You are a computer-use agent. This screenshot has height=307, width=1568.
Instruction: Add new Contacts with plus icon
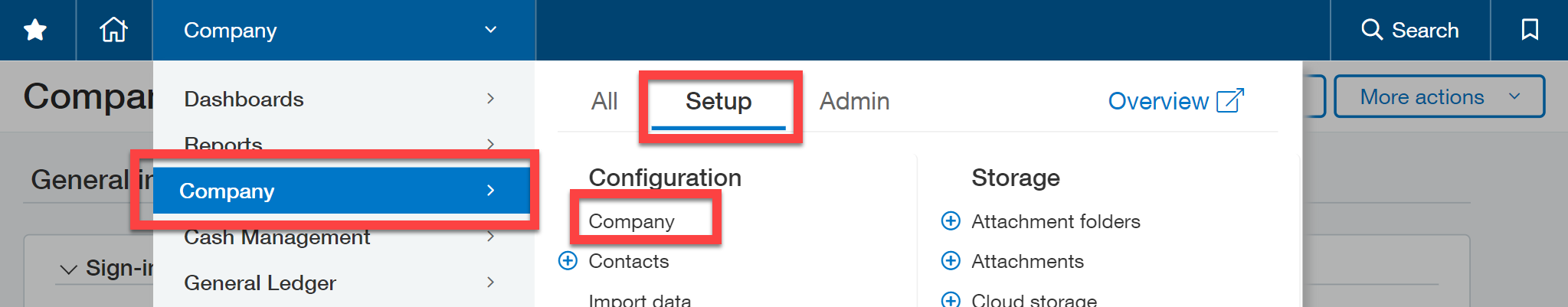(x=568, y=261)
